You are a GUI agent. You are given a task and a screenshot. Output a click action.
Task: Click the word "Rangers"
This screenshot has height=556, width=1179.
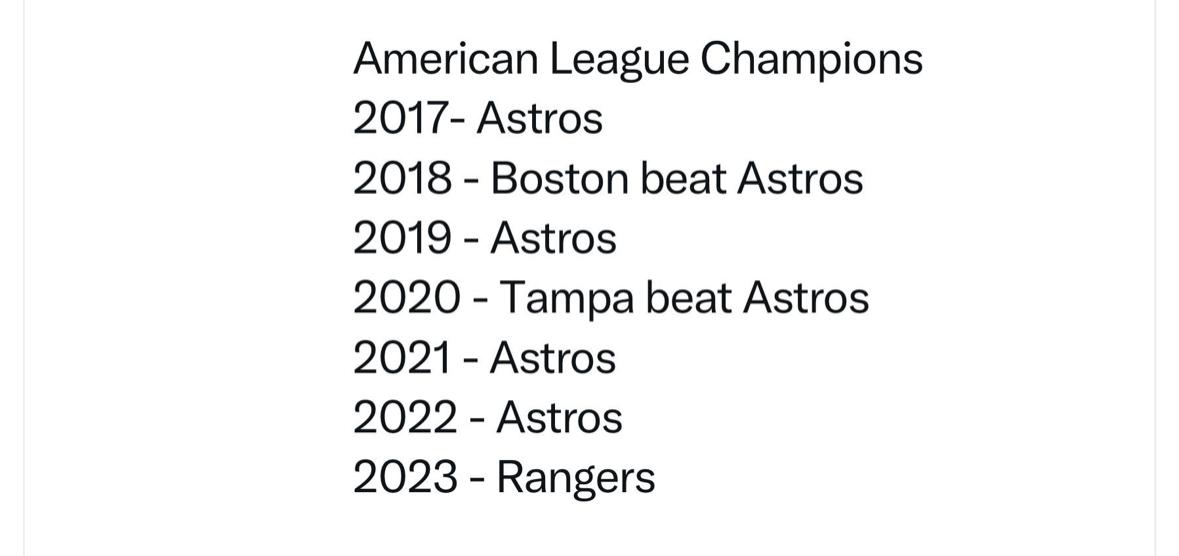(x=576, y=478)
